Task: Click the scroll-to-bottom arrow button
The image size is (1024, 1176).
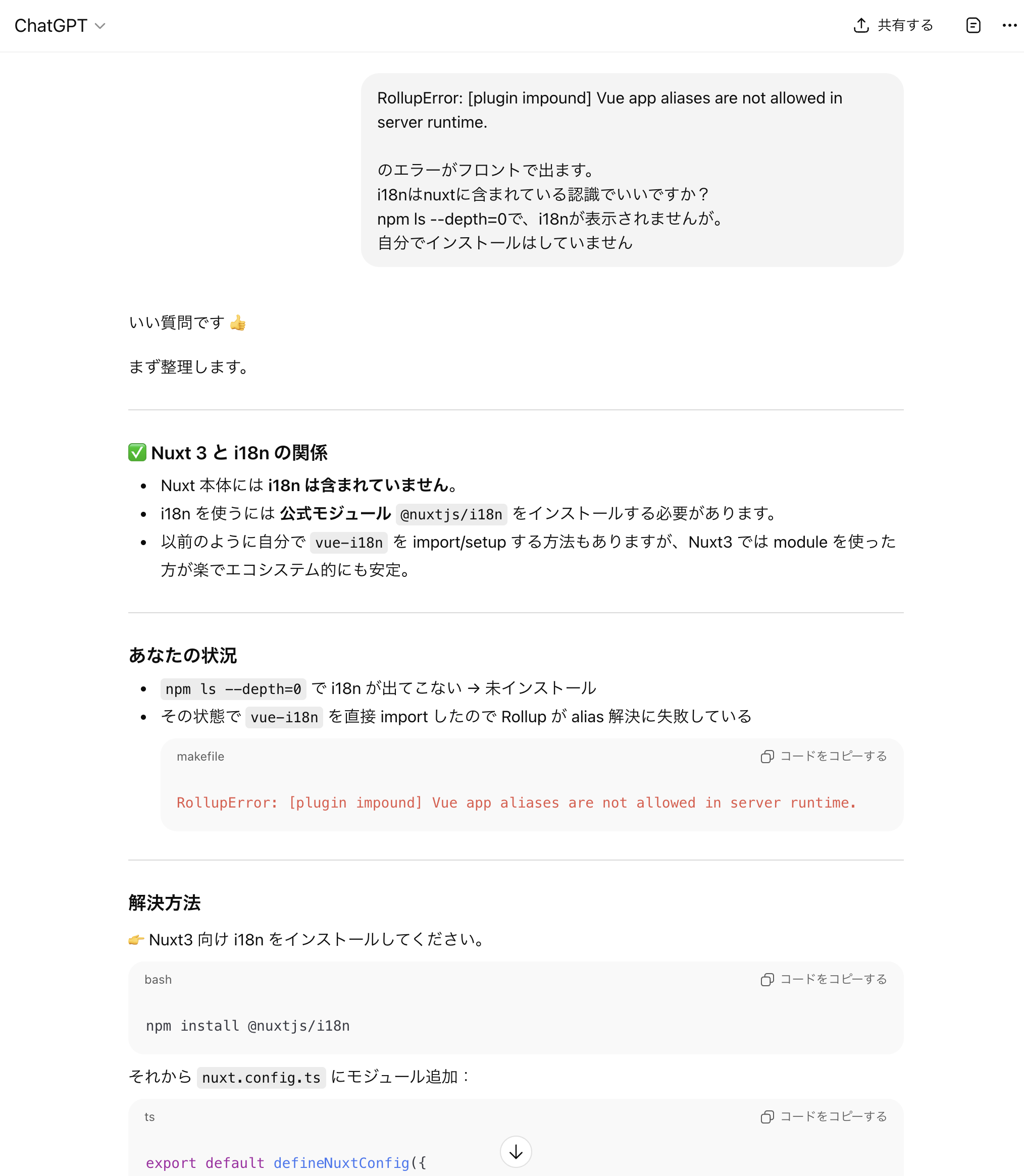Action: (516, 1152)
